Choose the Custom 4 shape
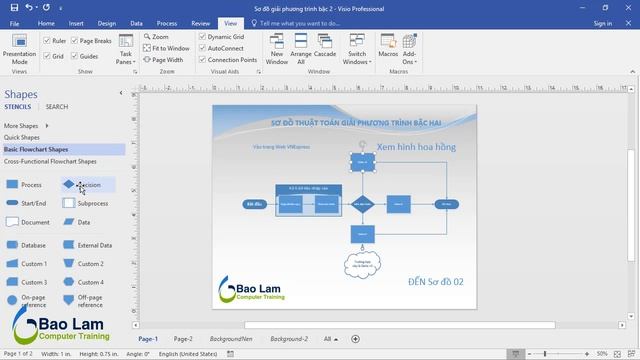This screenshot has height=360, width=640. pyautogui.click(x=83, y=282)
